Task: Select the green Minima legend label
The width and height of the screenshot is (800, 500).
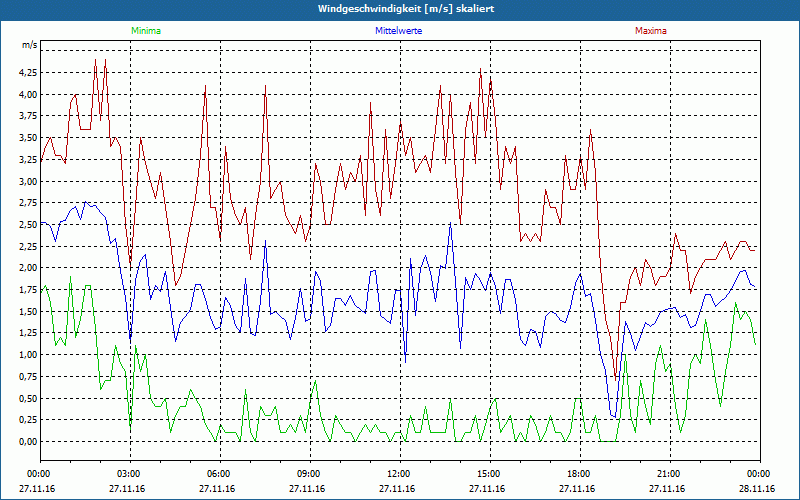Action: [146, 31]
